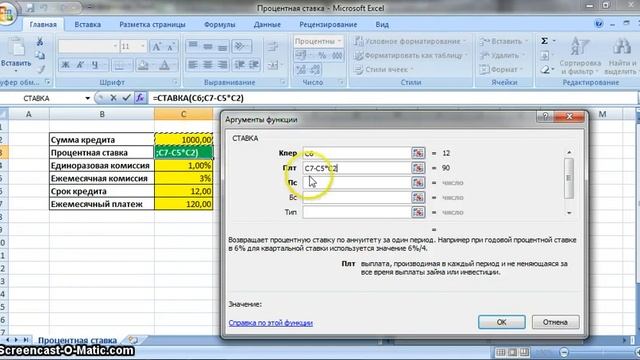This screenshot has width=640, height=360.
Task: Open Стили ячеек menu
Action: (384, 70)
